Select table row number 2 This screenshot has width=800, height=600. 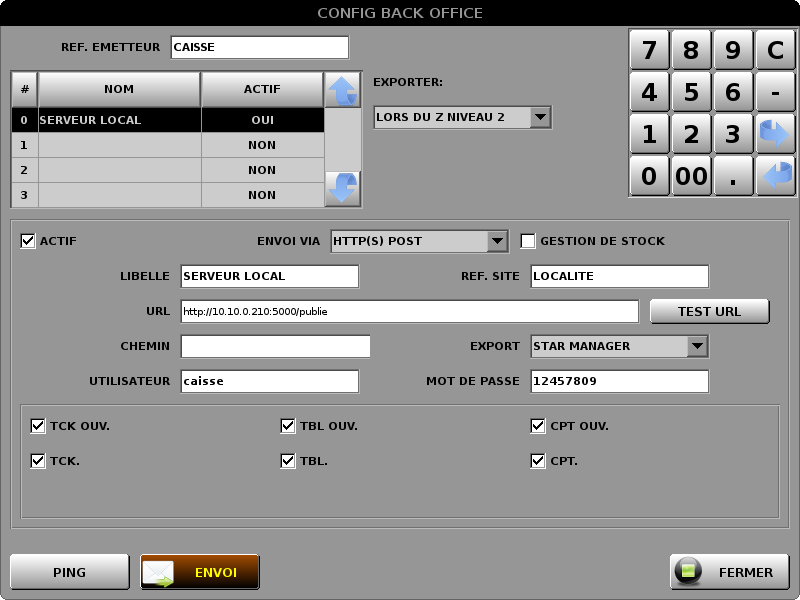pyautogui.click(x=168, y=170)
